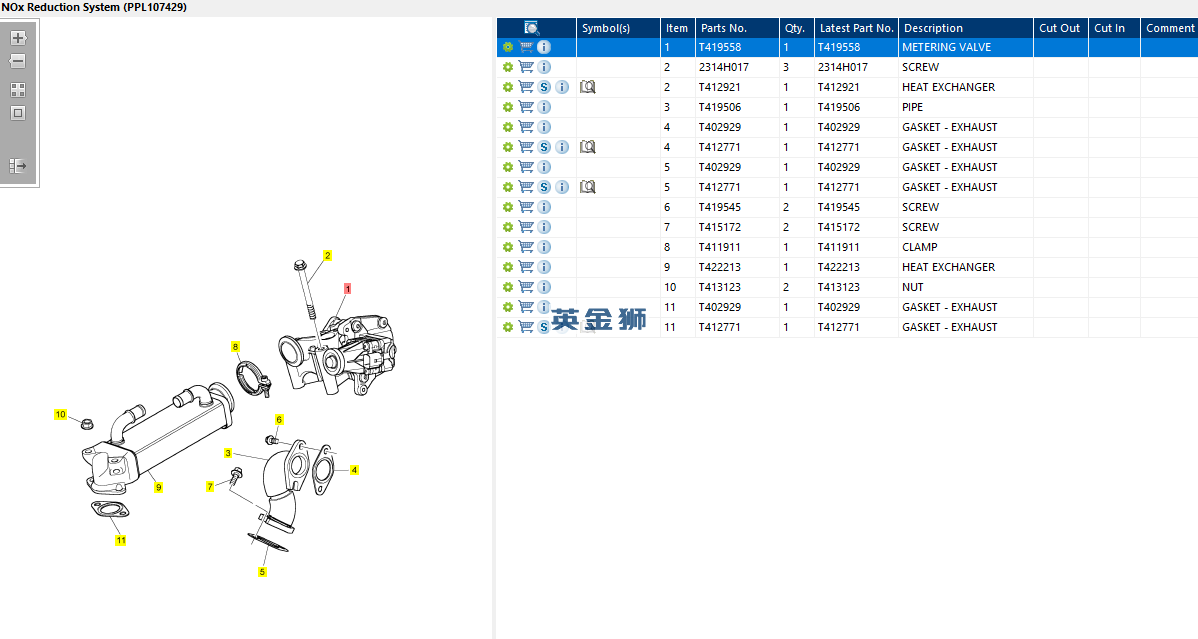
Task: Click green gear icon for CLAMP row
Action: [508, 247]
